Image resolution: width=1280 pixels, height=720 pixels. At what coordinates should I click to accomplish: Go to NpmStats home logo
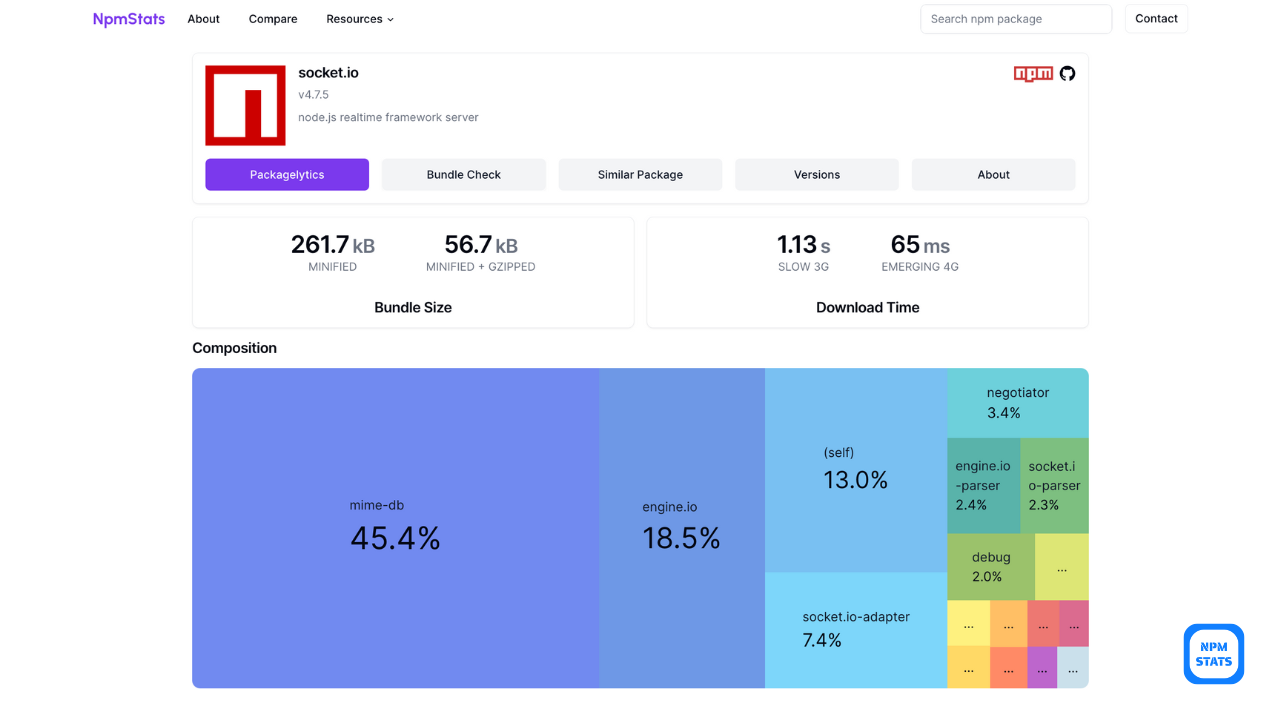129,19
